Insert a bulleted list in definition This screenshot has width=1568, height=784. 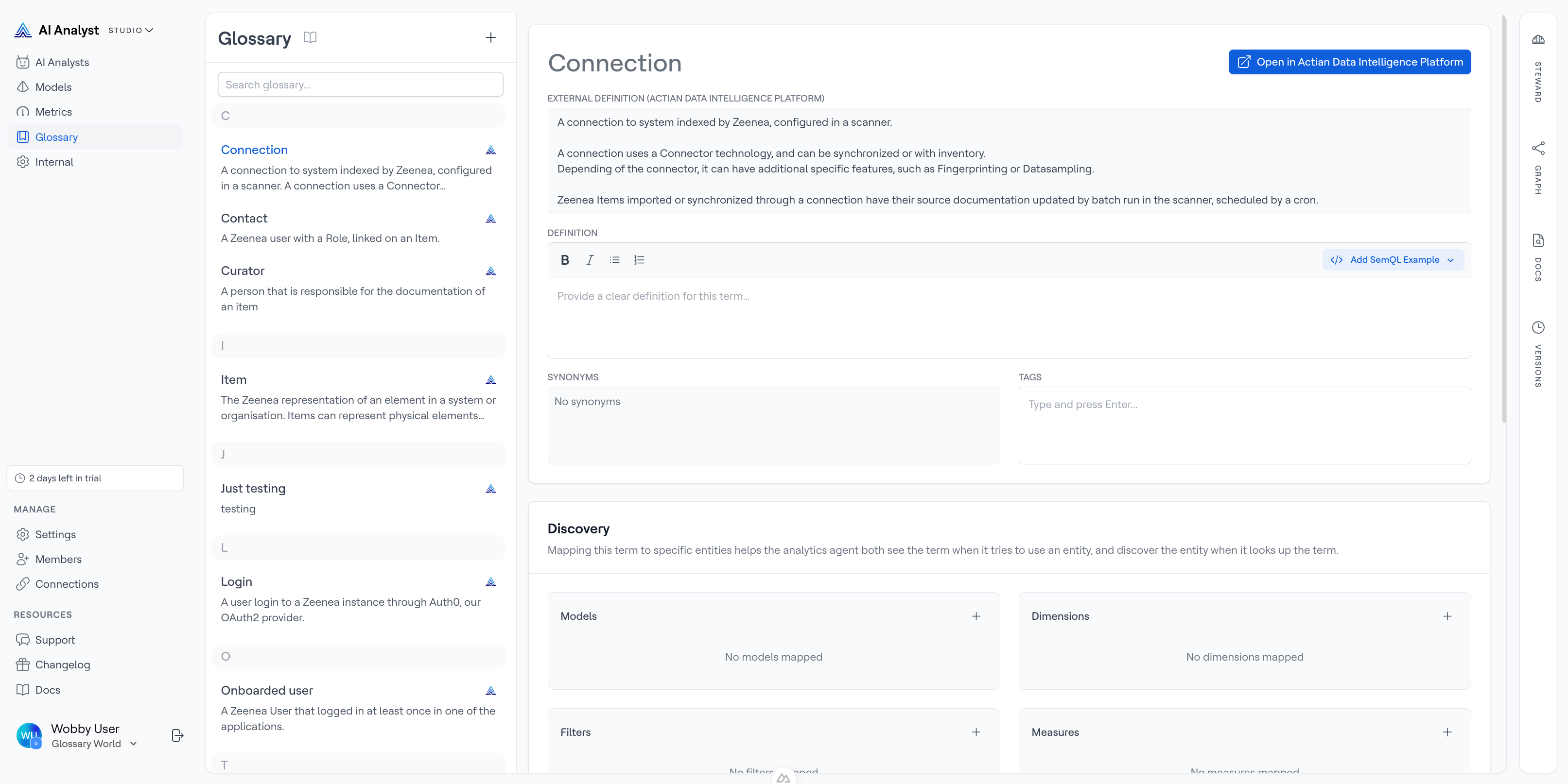(x=614, y=260)
